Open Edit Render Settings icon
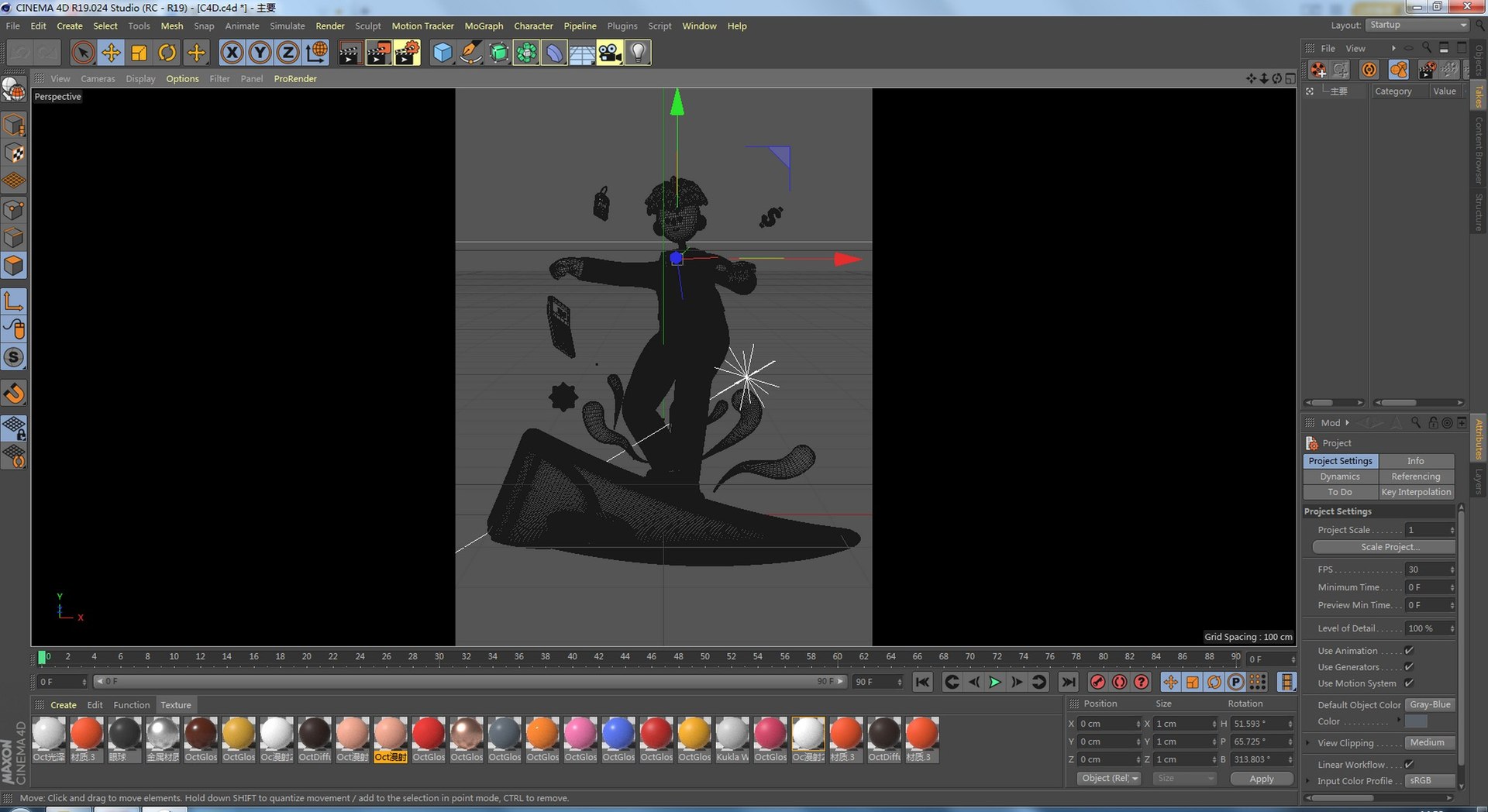 pos(406,53)
